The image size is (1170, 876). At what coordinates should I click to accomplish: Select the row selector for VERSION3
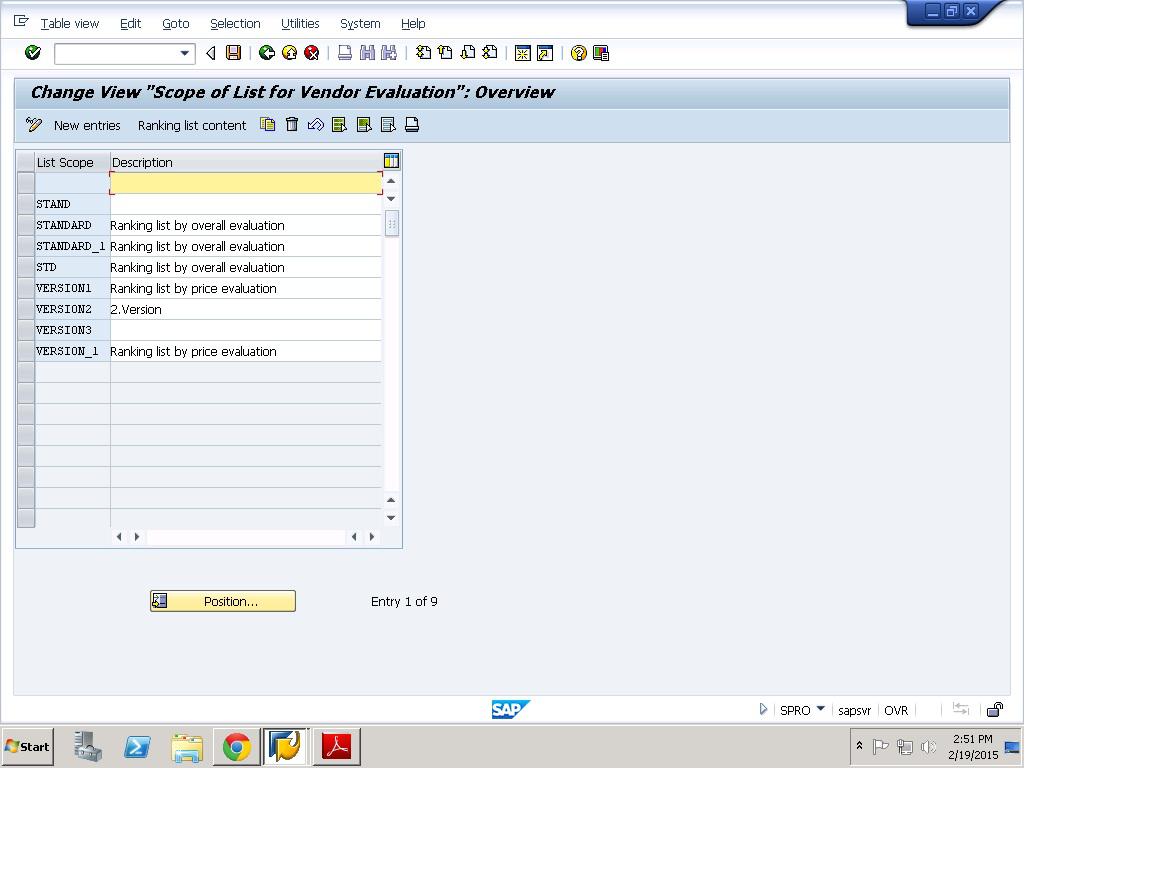[x=26, y=330]
